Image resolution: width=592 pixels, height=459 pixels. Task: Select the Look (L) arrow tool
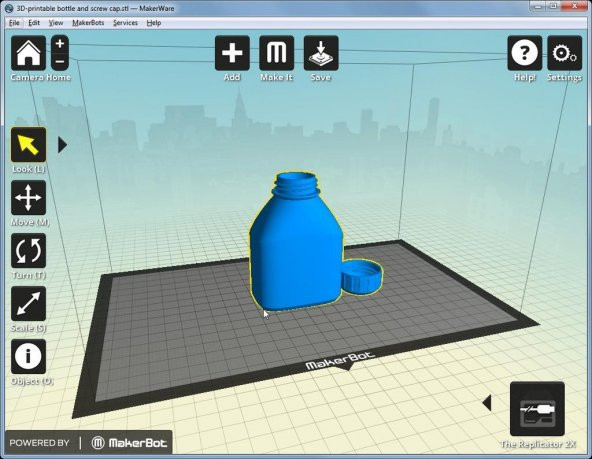(x=29, y=145)
